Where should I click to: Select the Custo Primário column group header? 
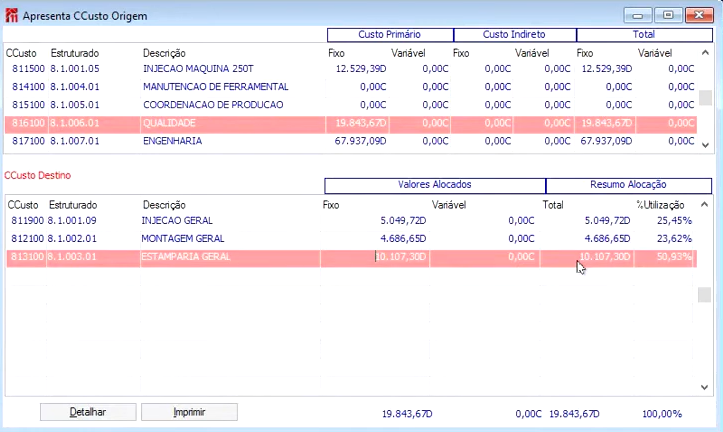(x=390, y=35)
